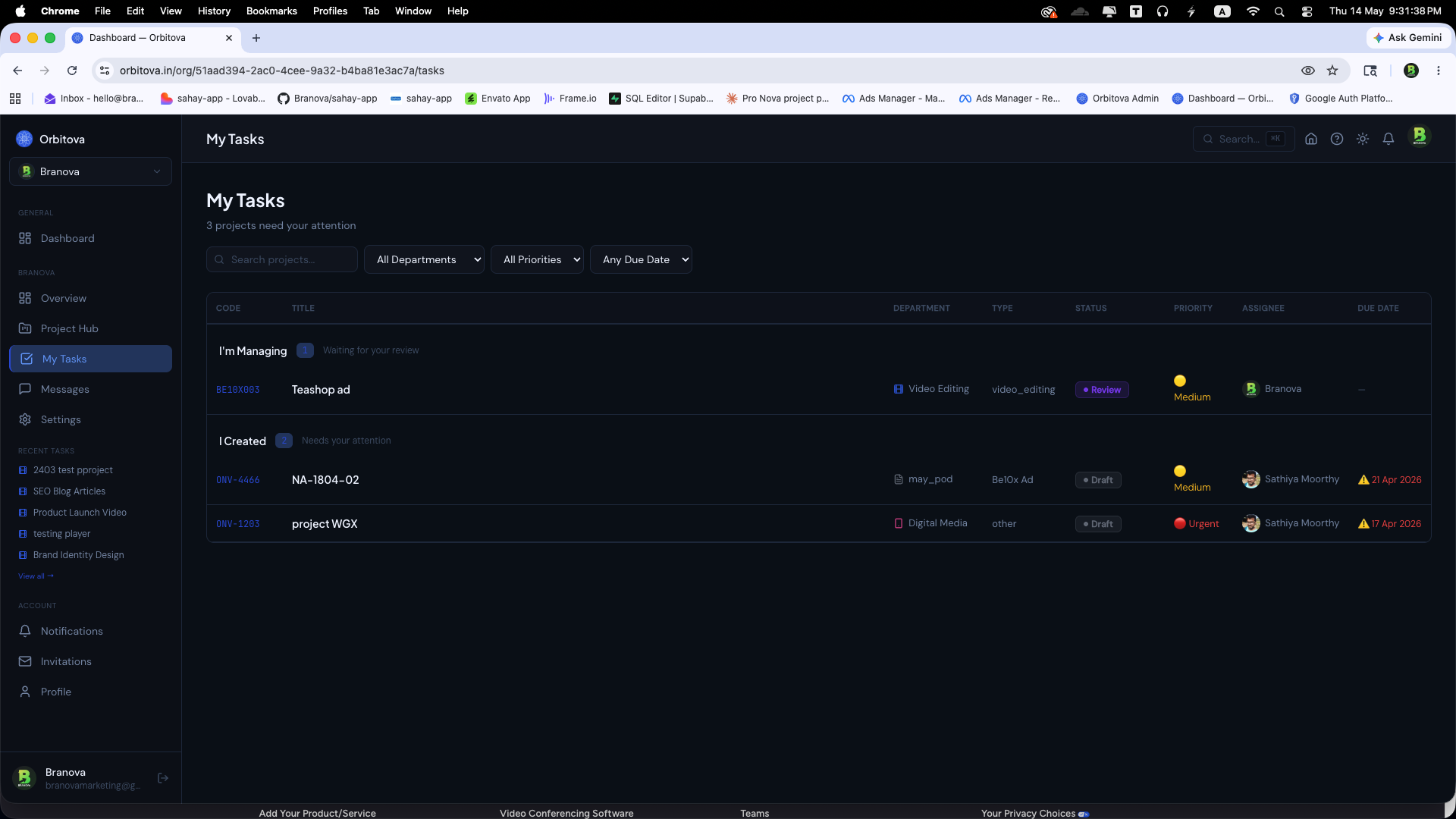The image size is (1456, 819).
Task: Open Dashboard in sidebar
Action: (90, 238)
